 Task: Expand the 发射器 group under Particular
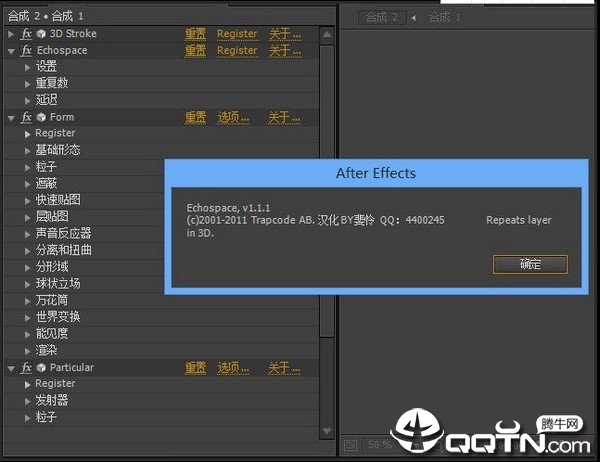tap(27, 401)
